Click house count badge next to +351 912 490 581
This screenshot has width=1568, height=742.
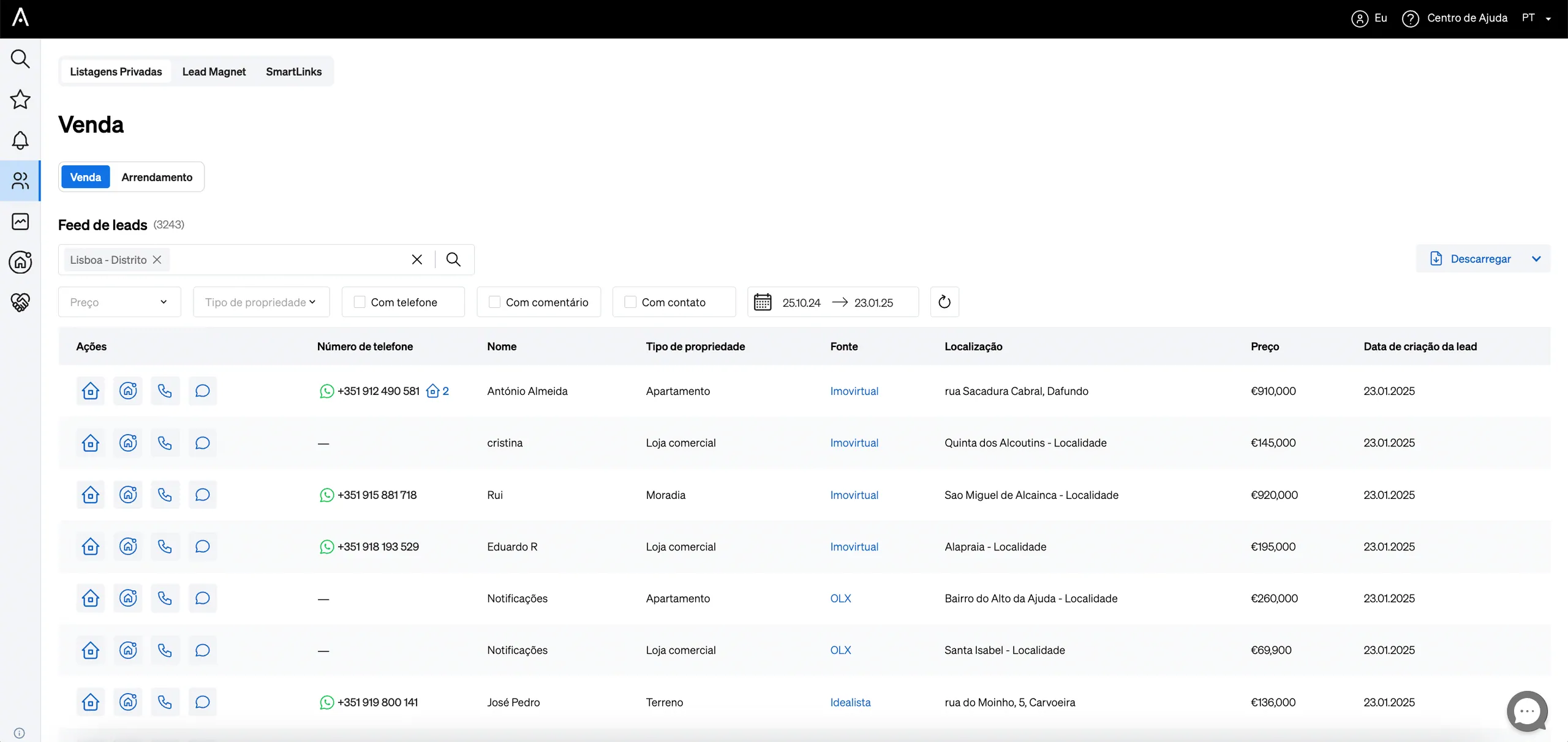point(437,391)
